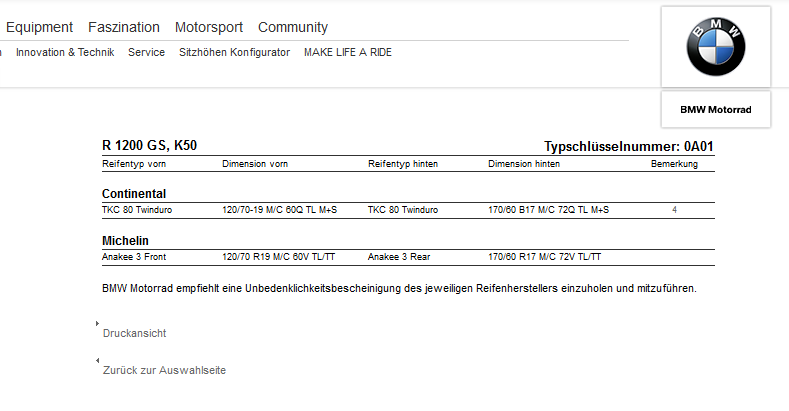Click remark number 4 in Continental row
This screenshot has width=789, height=411.
pyautogui.click(x=675, y=210)
